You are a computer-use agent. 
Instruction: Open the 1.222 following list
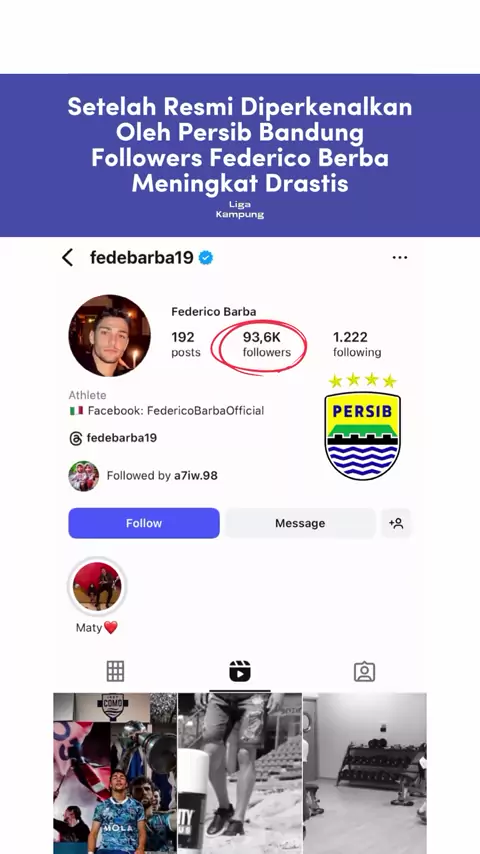coord(357,345)
